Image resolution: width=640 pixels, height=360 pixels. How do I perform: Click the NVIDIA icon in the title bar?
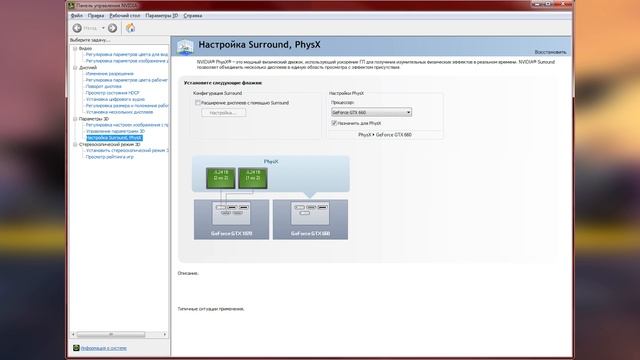tap(71, 5)
